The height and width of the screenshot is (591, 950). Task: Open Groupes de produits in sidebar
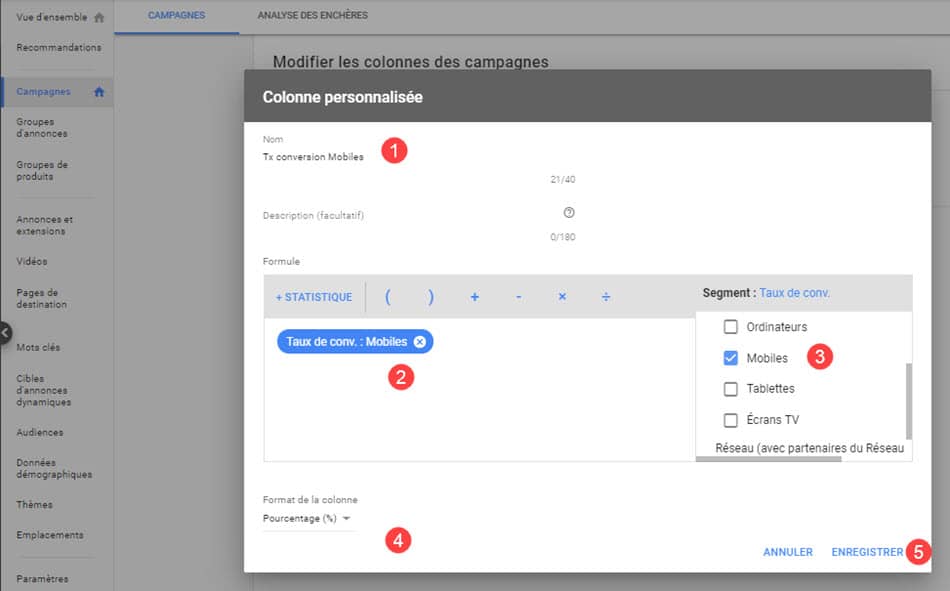[42, 170]
